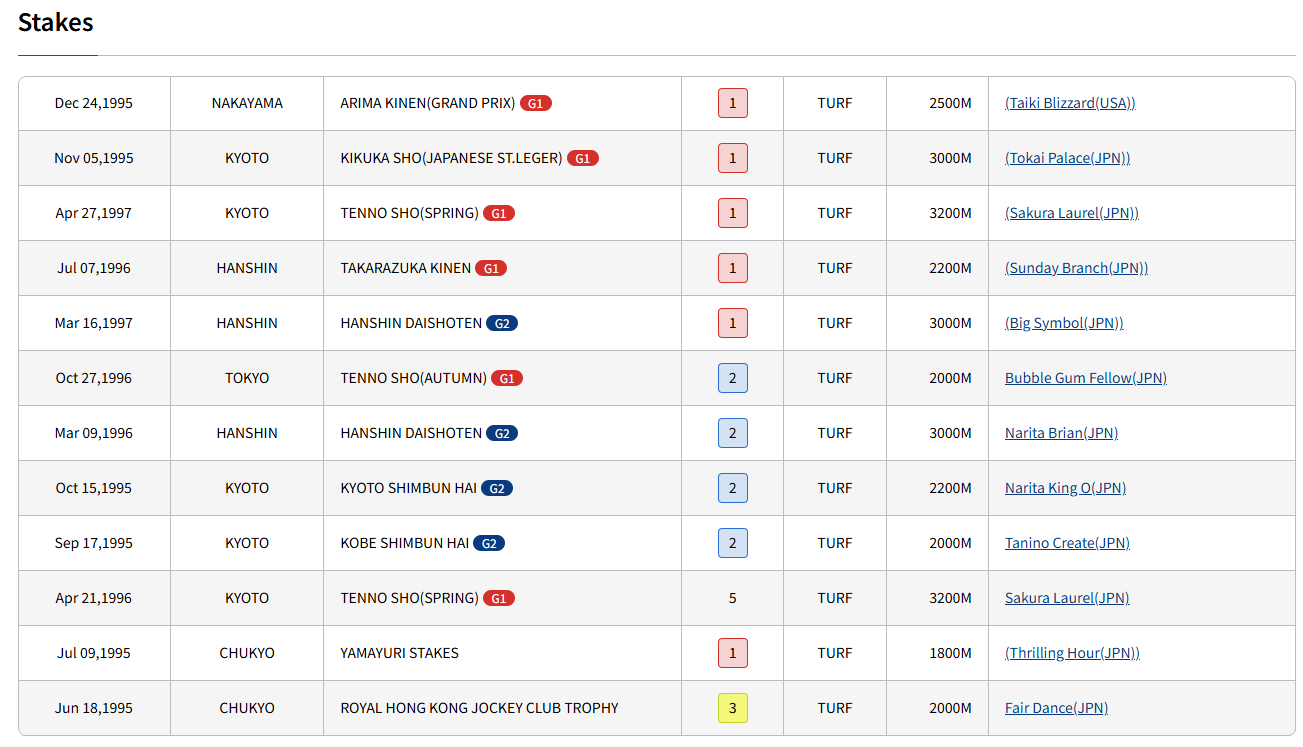
Task: Select the TAKARAZUKA KINEN race name
Action: click(x=405, y=268)
